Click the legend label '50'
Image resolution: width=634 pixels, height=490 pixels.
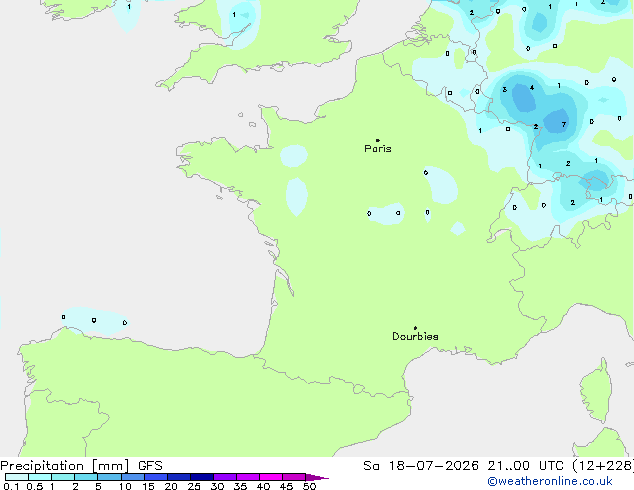(310, 486)
